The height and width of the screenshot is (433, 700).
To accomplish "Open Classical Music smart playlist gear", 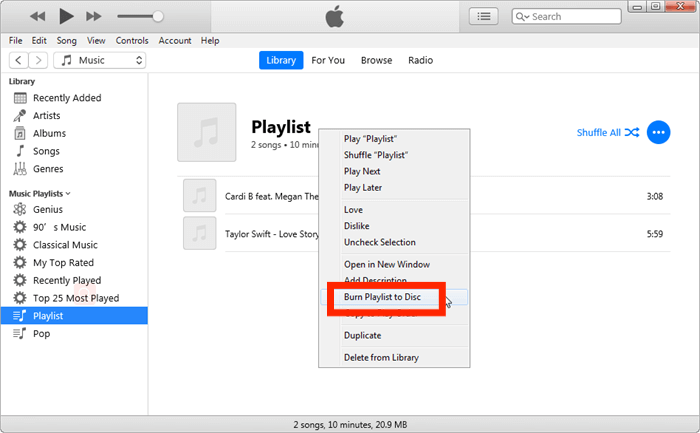I will click(20, 245).
